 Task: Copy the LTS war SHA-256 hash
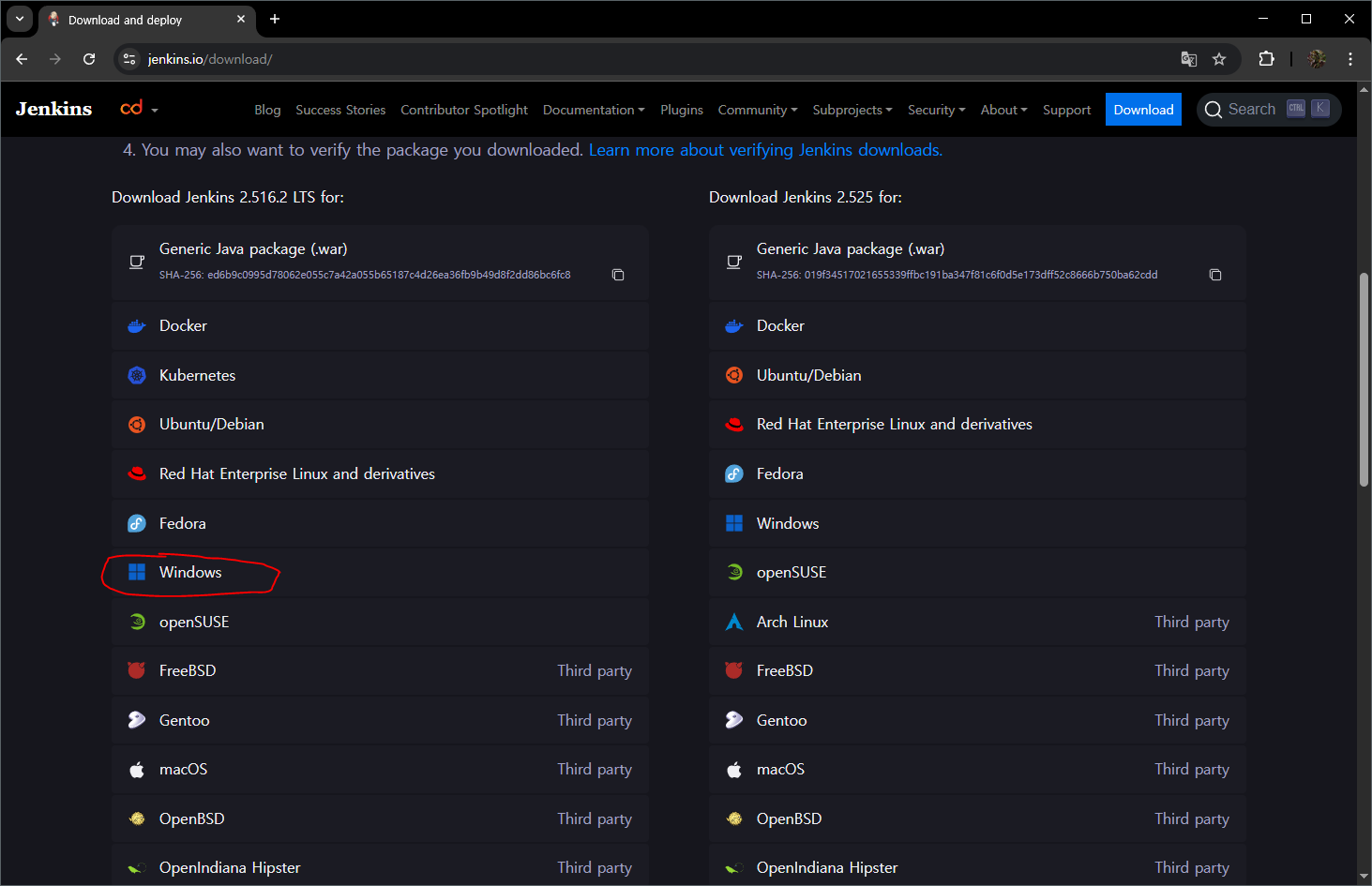click(x=618, y=275)
